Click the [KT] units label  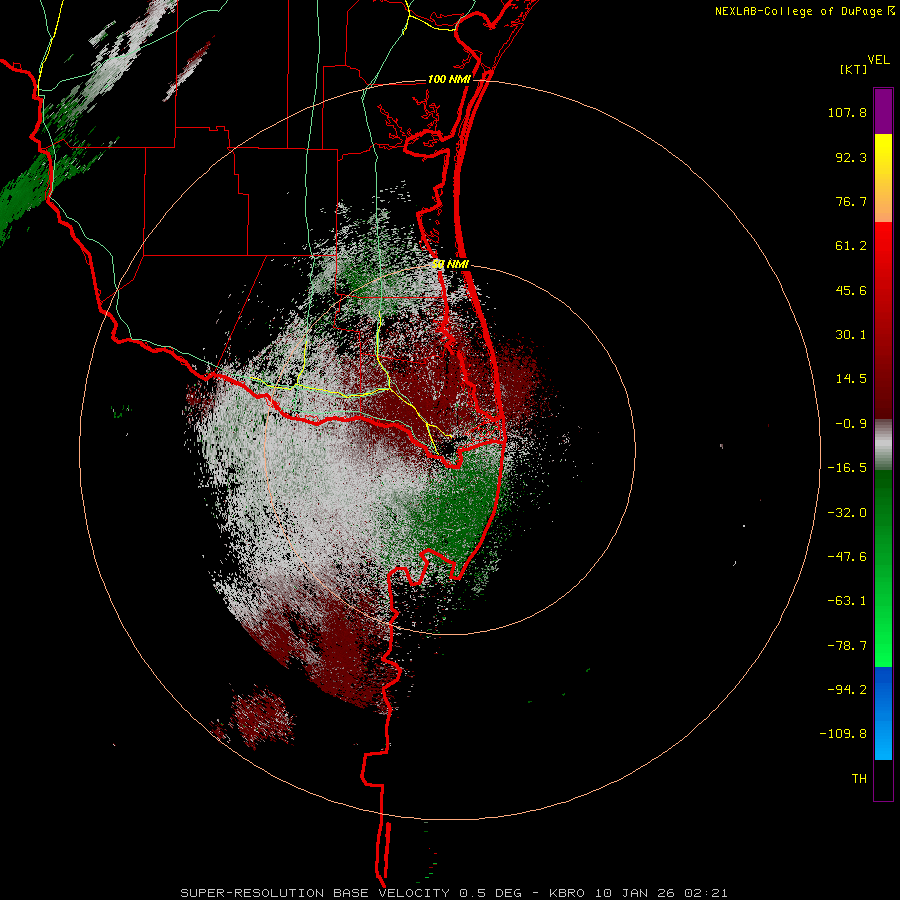(x=853, y=69)
